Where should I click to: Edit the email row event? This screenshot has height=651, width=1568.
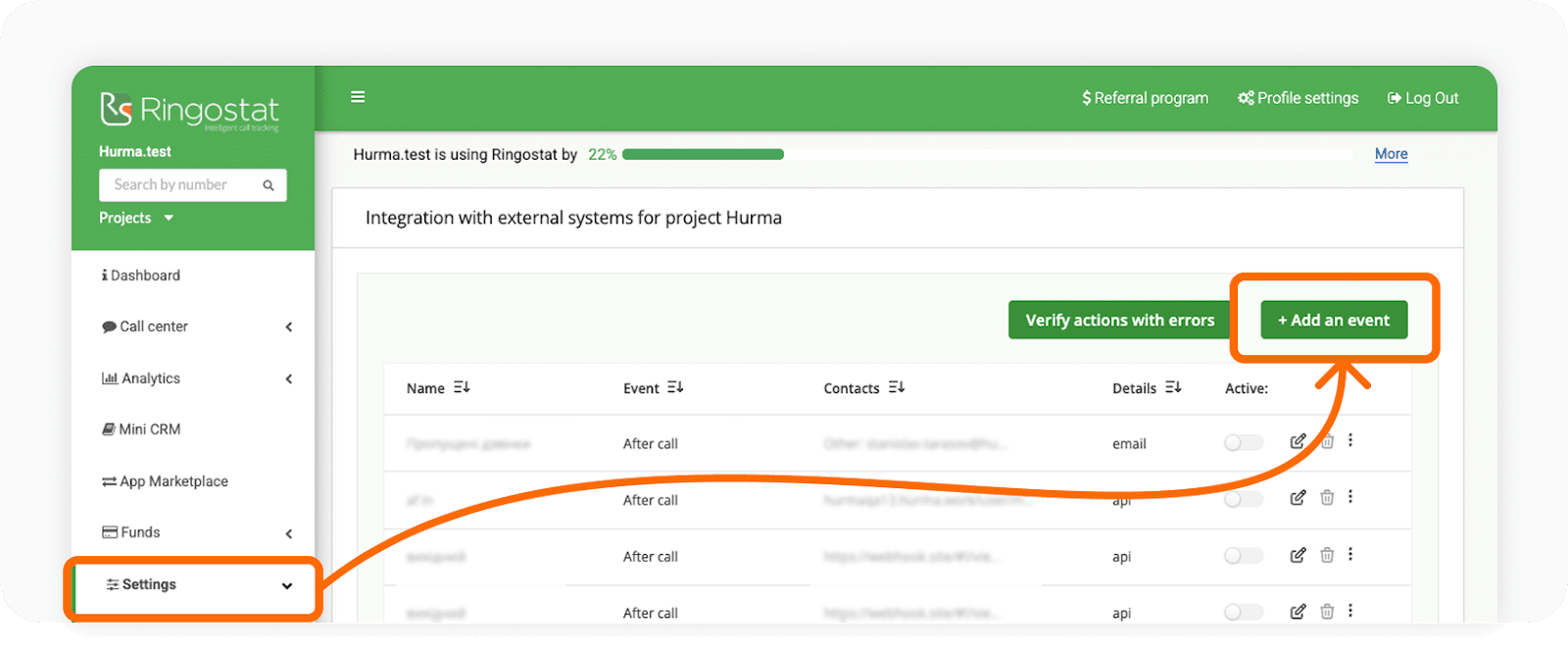tap(1298, 441)
